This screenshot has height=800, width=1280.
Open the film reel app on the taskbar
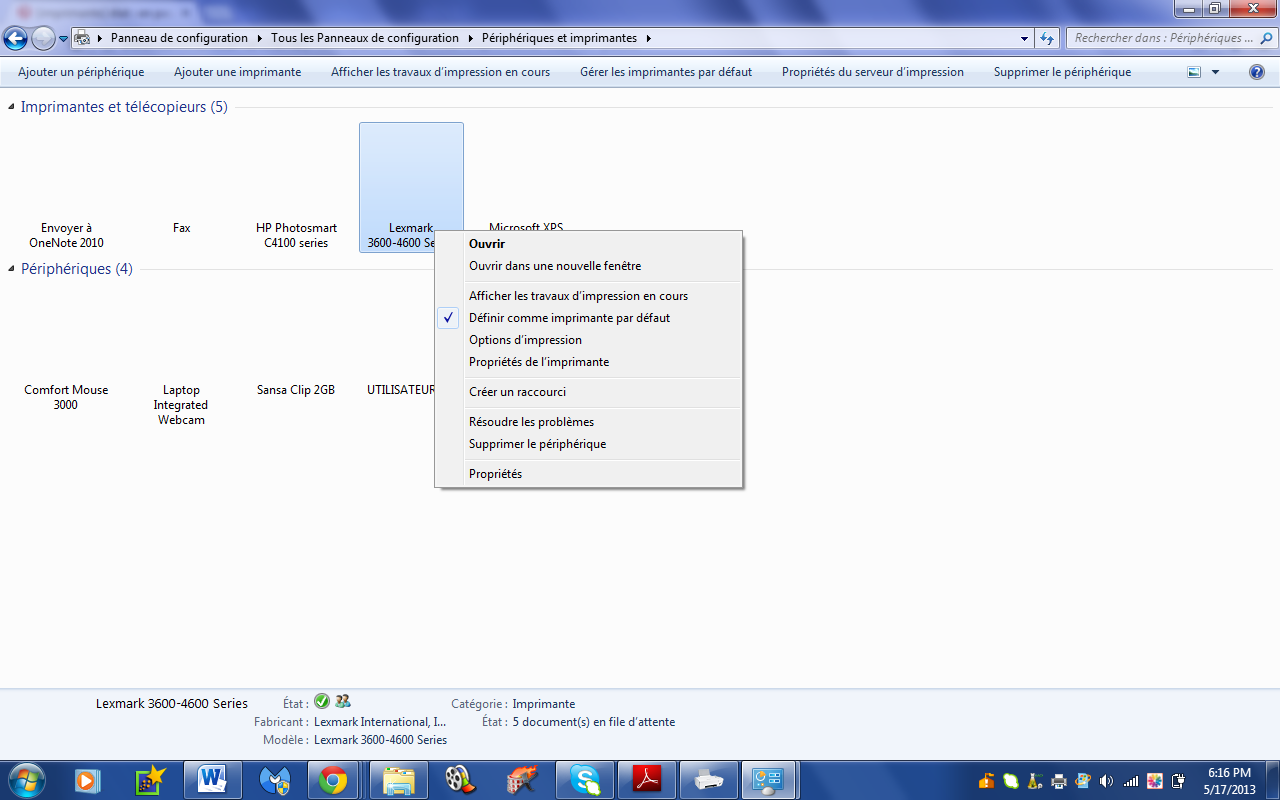point(460,779)
